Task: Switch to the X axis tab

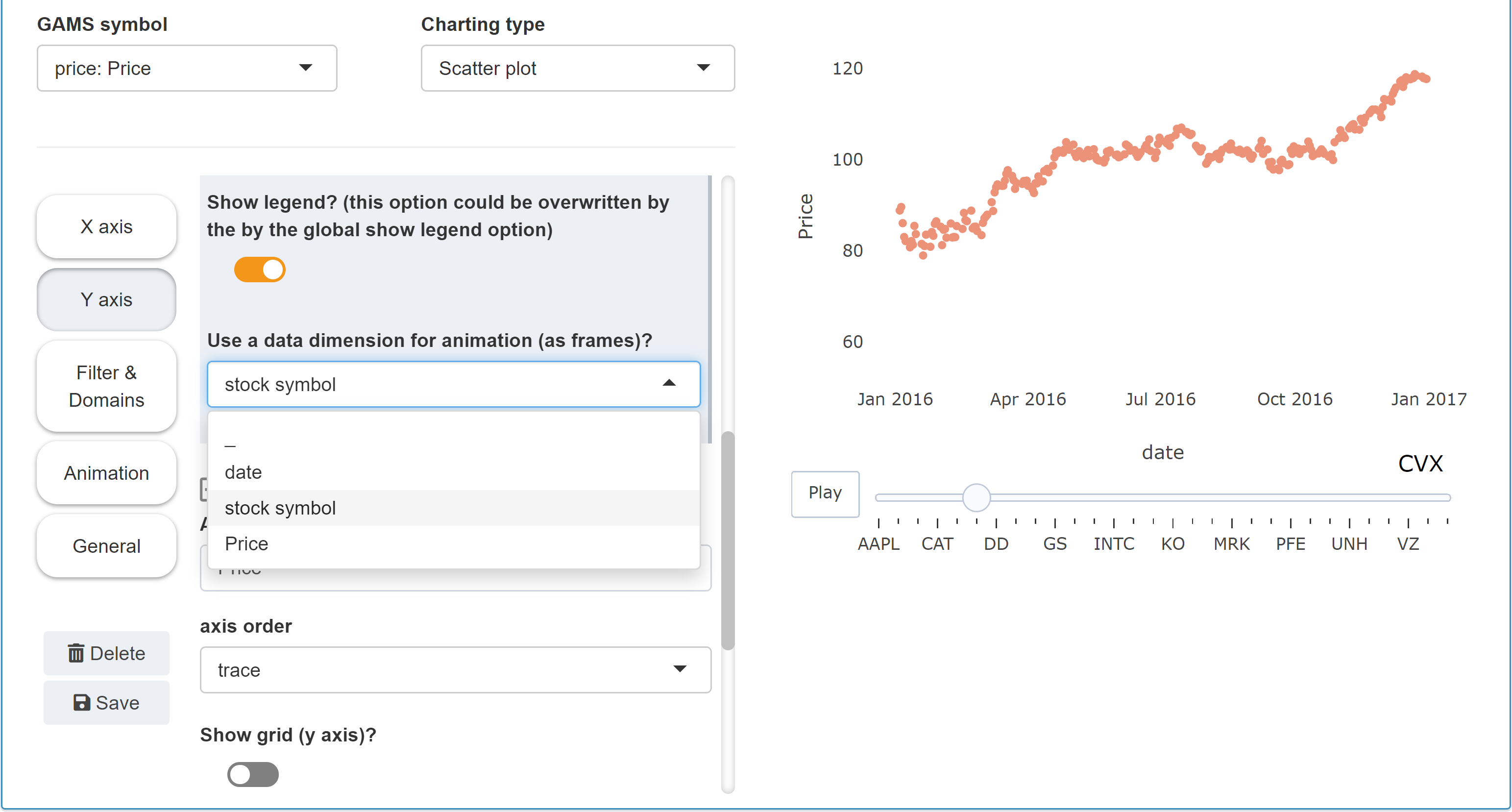Action: point(106,226)
